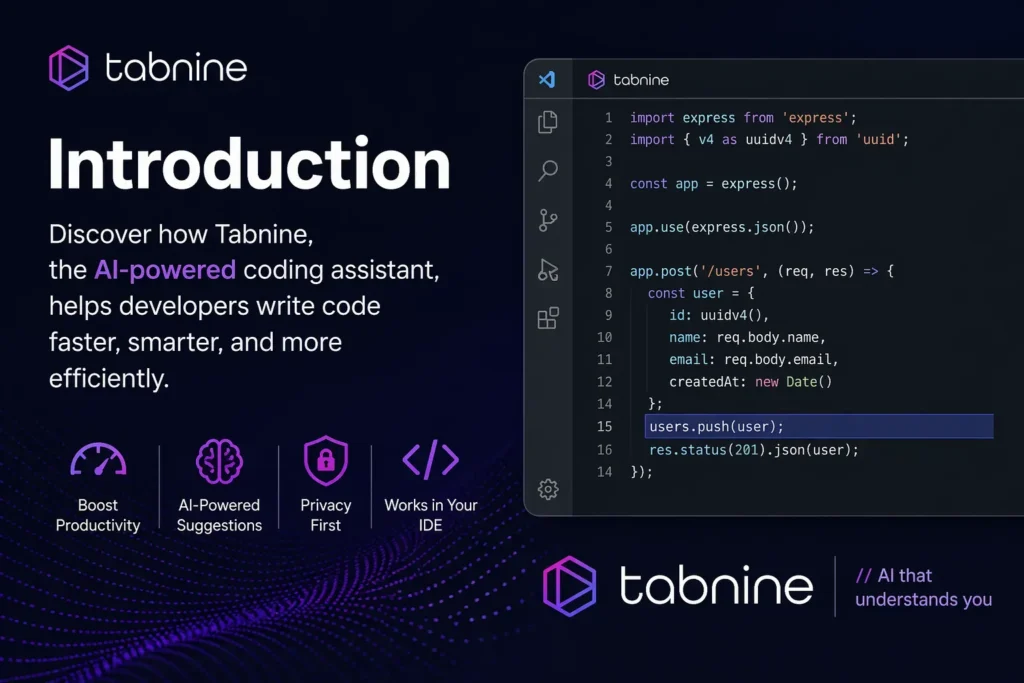
Task: Click the line id: uuidv4(),
Action: click(x=718, y=315)
